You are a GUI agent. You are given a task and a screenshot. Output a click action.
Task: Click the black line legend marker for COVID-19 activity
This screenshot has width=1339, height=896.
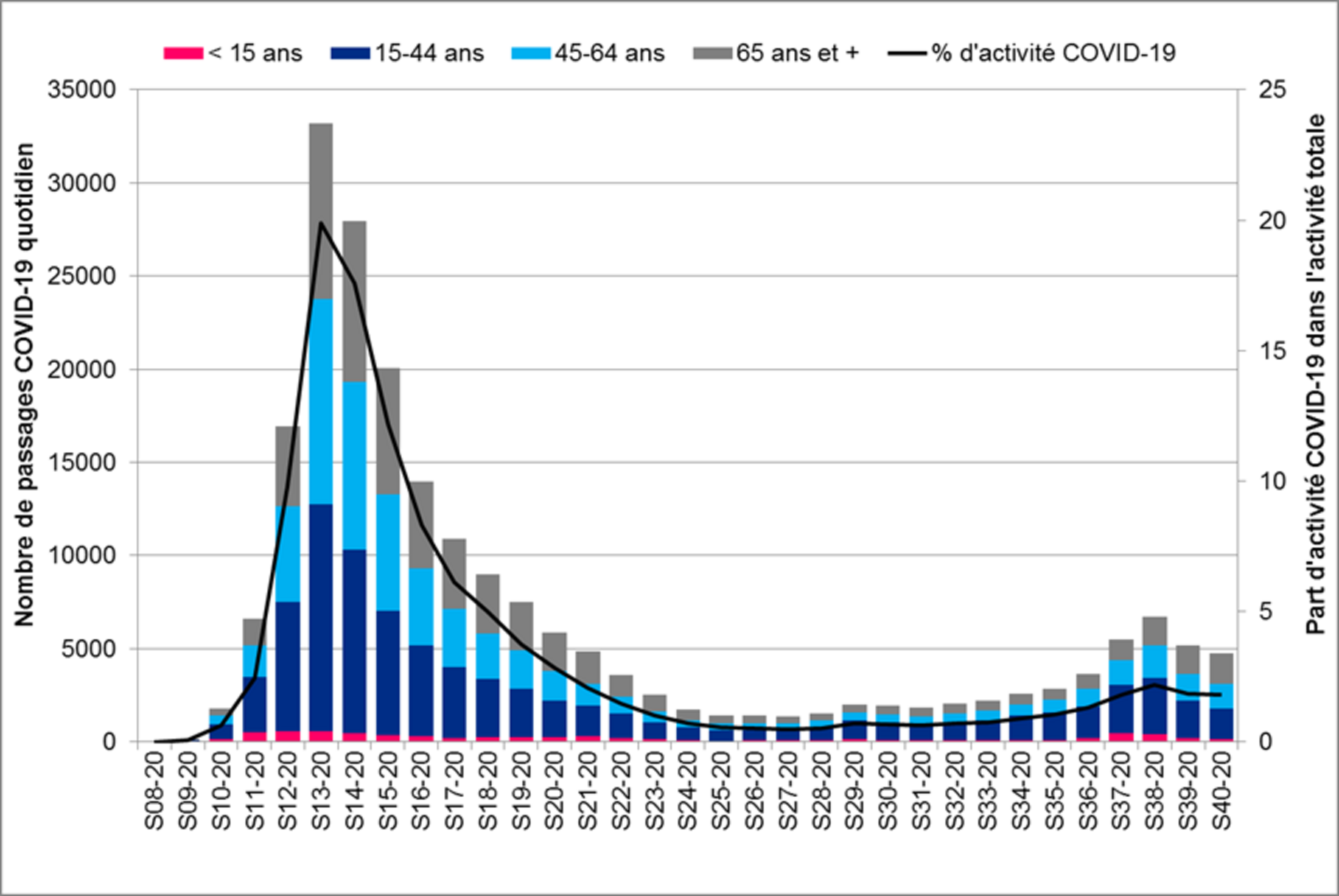(907, 54)
